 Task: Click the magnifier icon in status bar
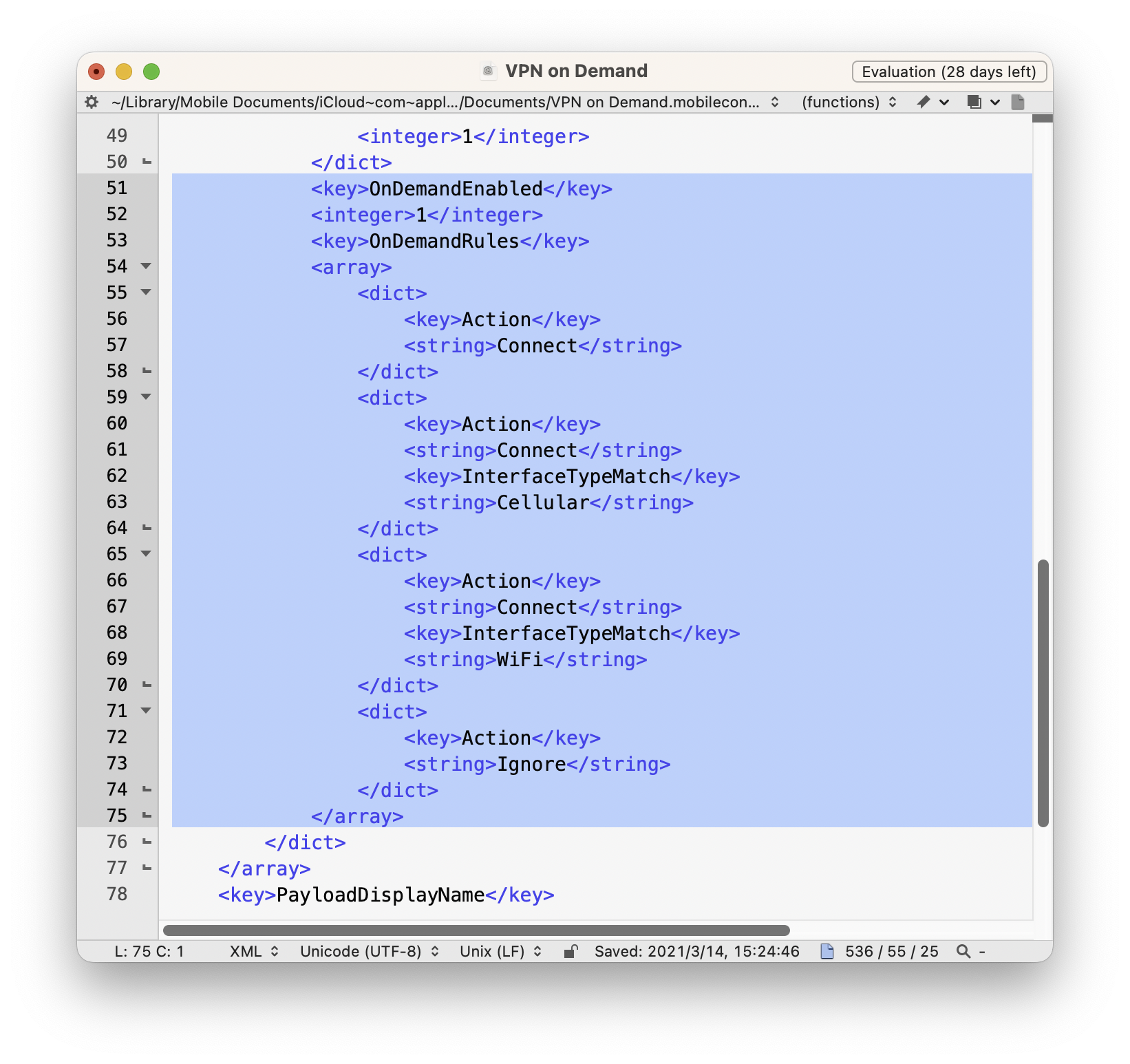(963, 951)
